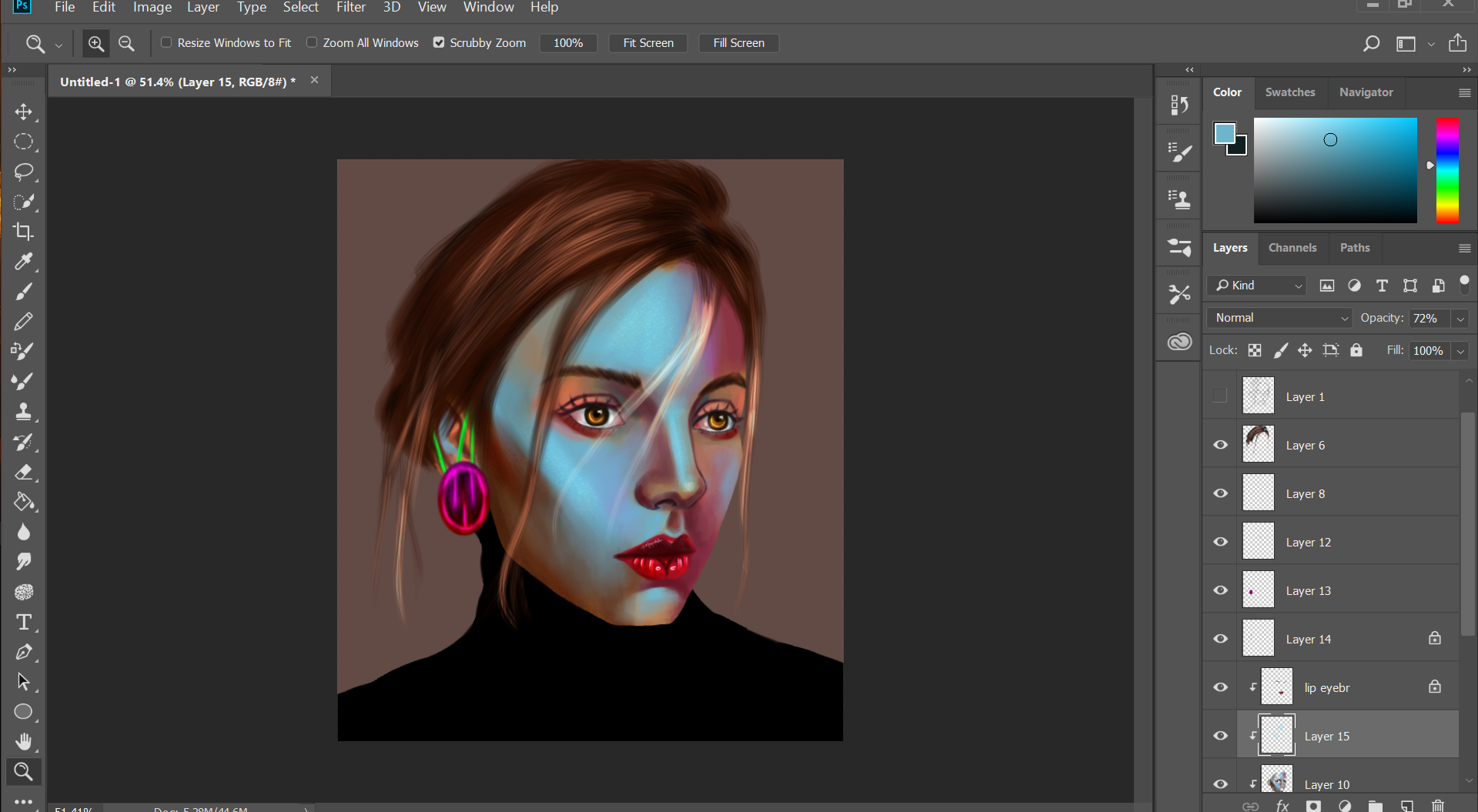Click the 100% zoom button
1478x812 pixels.
click(568, 43)
